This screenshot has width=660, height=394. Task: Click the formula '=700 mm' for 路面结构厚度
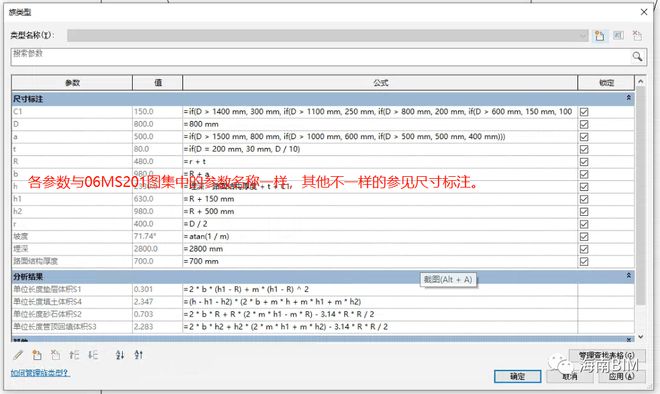(x=201, y=261)
